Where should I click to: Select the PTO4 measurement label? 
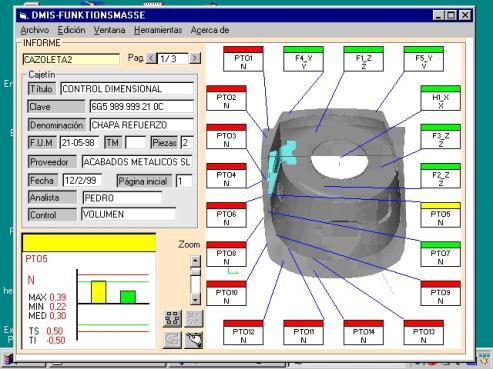(x=226, y=176)
